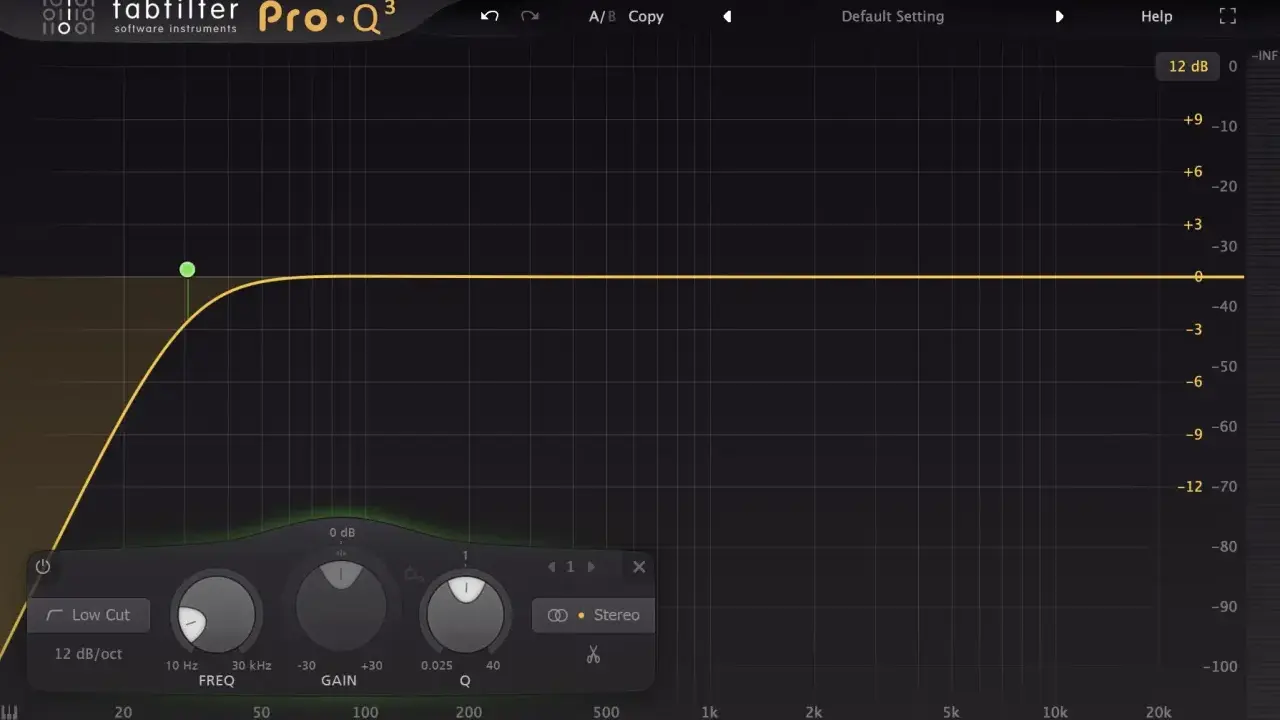Select the green EQ band 1 node
Viewport: 1280px width, 720px height.
click(187, 269)
